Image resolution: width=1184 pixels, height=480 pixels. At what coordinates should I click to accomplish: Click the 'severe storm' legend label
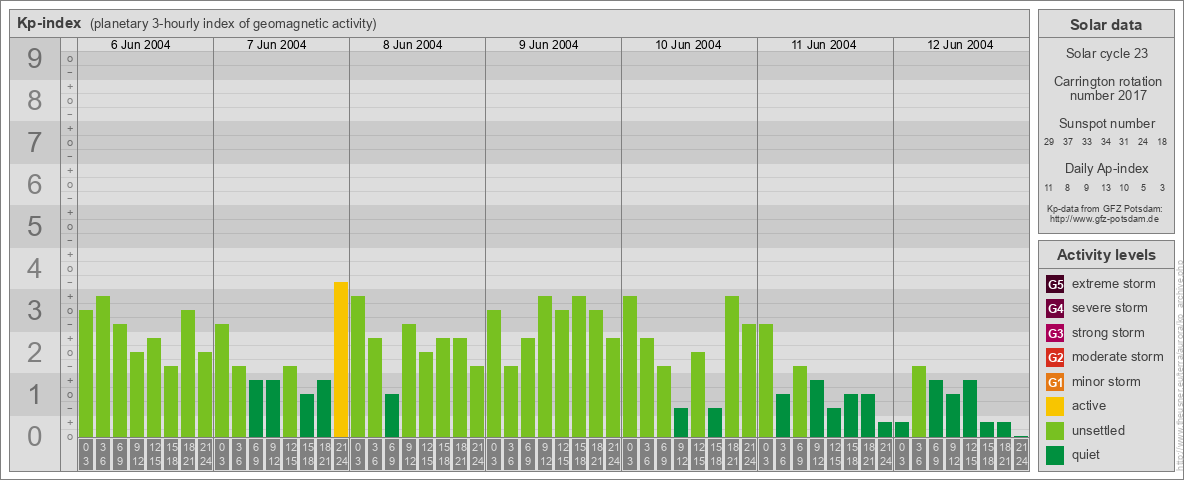pyautogui.click(x=1110, y=308)
